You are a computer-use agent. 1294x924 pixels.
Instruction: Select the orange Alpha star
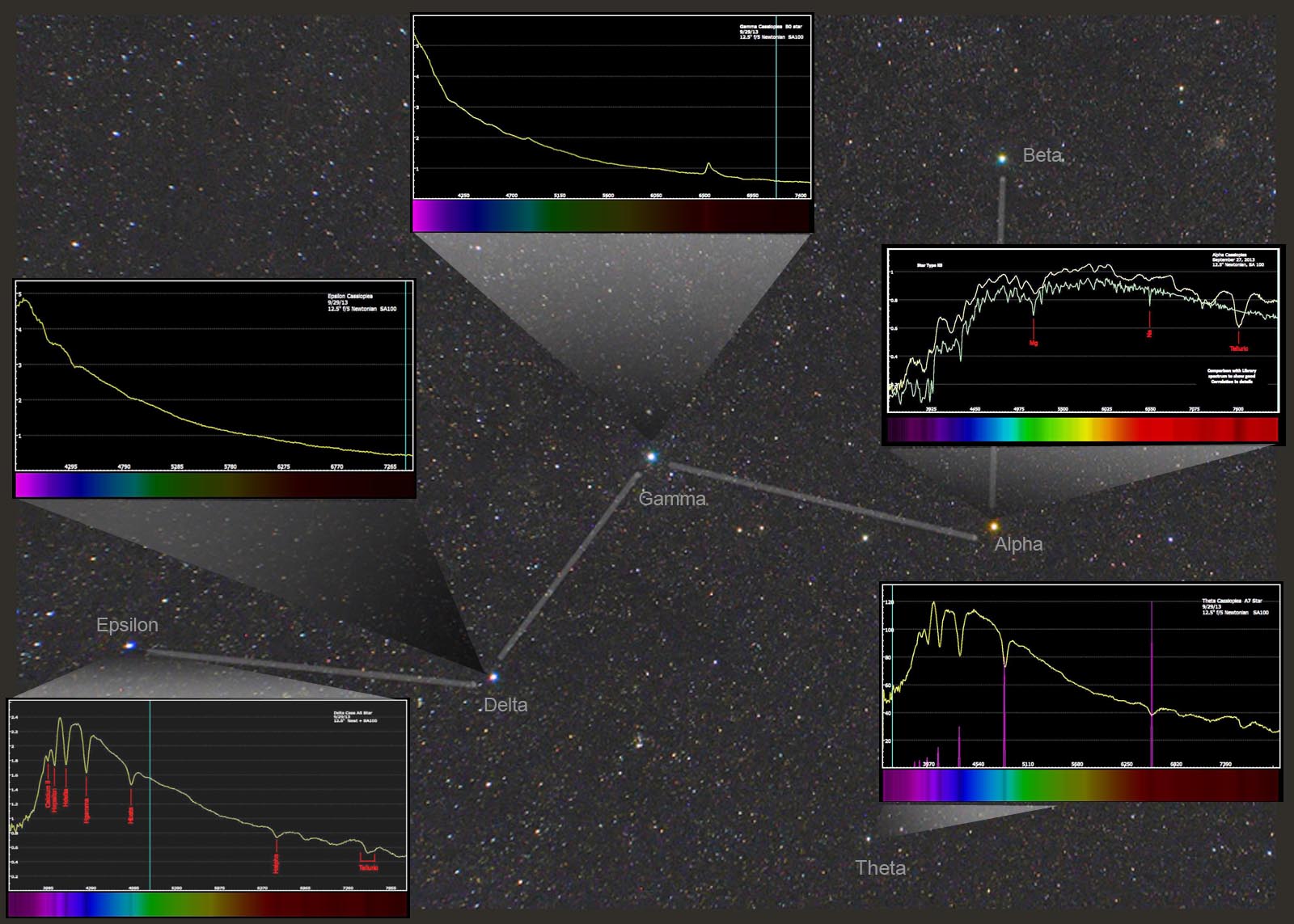[x=994, y=526]
